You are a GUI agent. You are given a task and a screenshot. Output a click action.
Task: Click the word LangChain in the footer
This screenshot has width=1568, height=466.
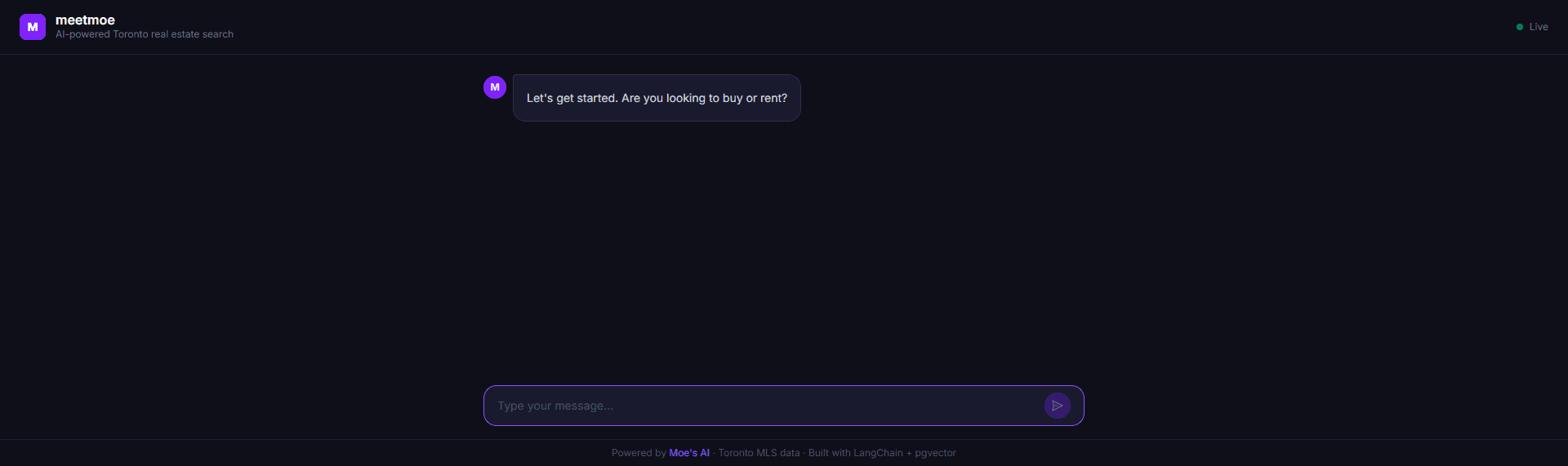(x=878, y=453)
